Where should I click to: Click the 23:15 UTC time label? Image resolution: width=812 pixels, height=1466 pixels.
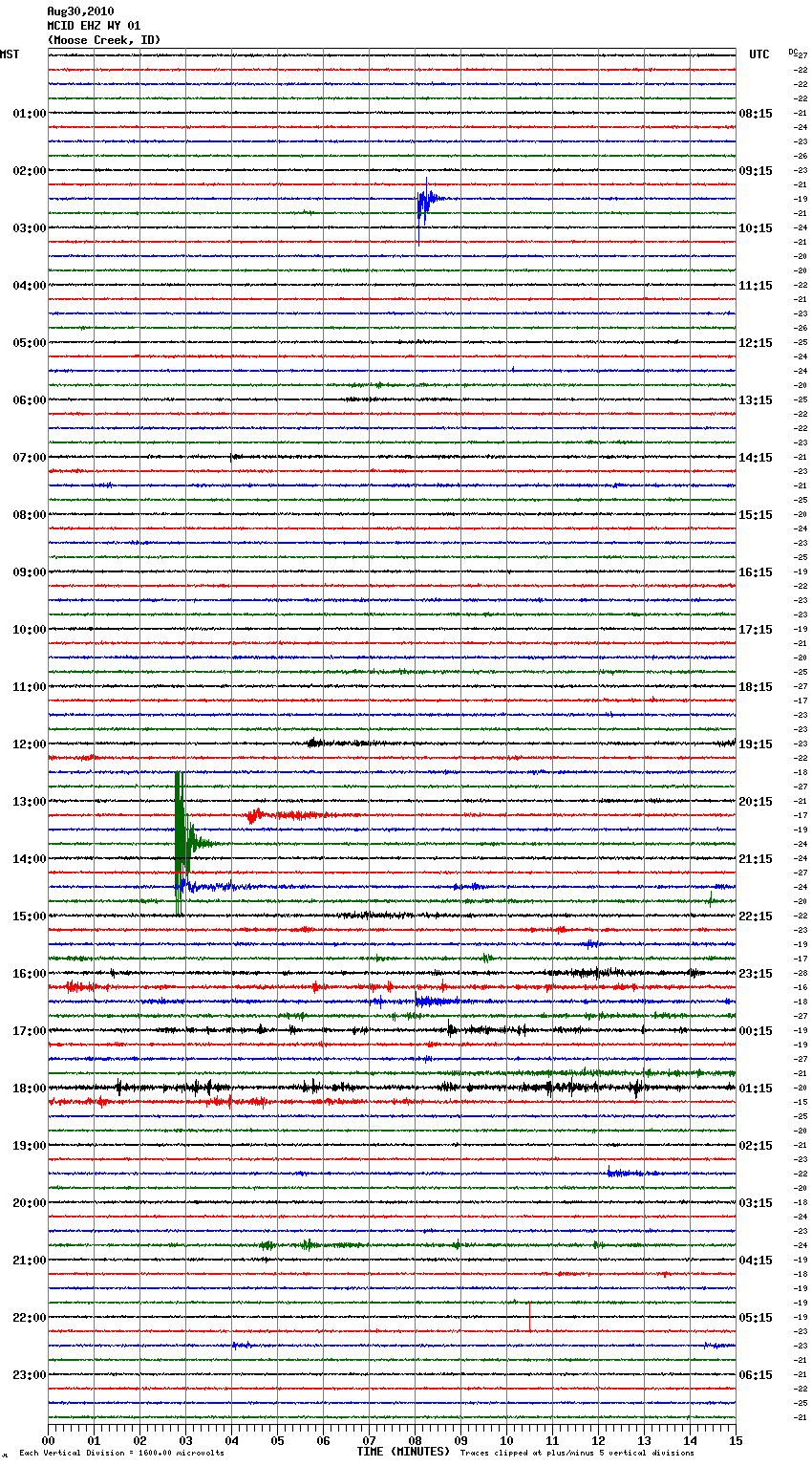(756, 973)
